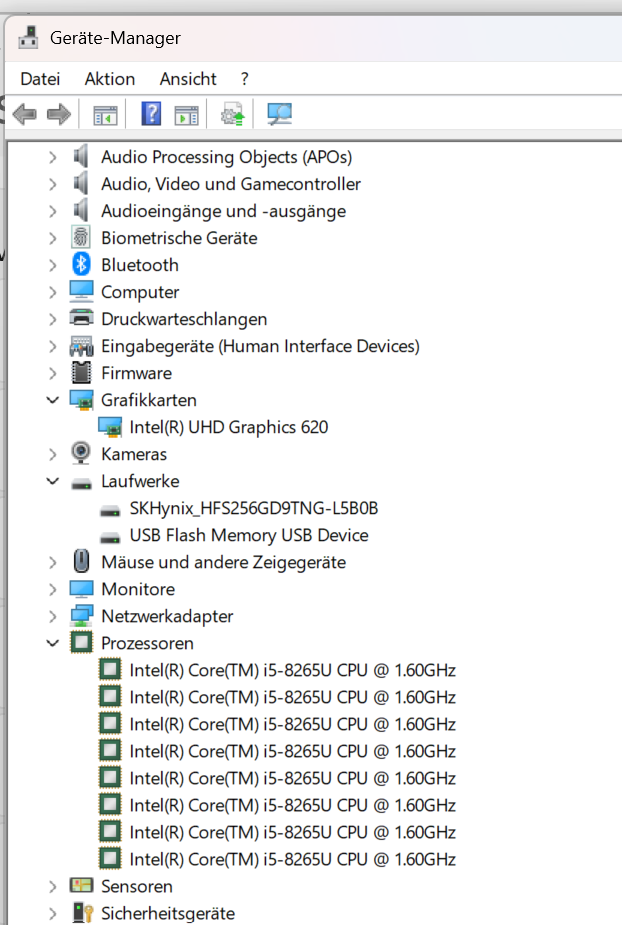
Task: Expand Audioeingänge und -ausgänge node
Action: coord(53,211)
